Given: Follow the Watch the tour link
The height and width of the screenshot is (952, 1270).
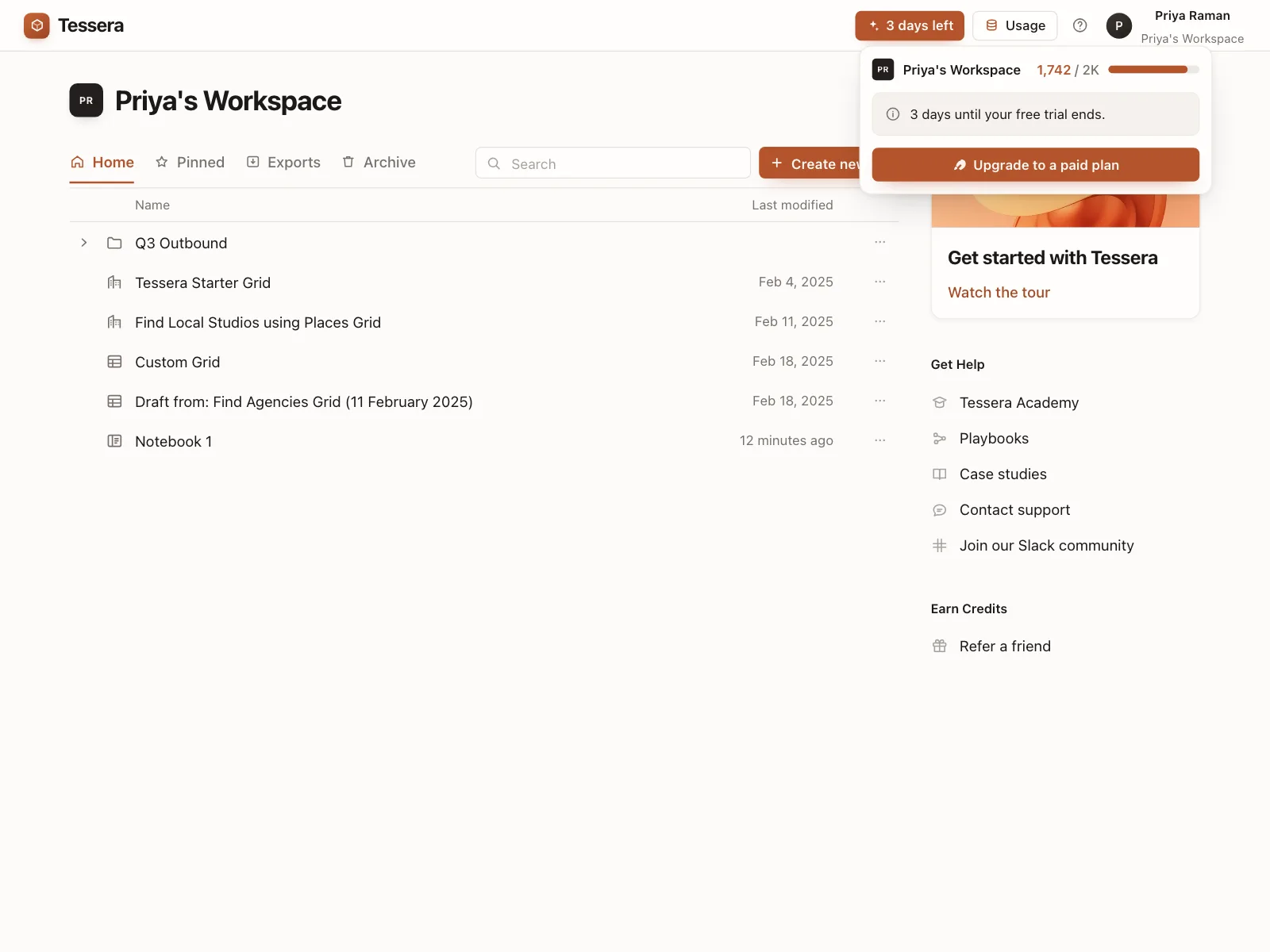Looking at the screenshot, I should pyautogui.click(x=999, y=293).
